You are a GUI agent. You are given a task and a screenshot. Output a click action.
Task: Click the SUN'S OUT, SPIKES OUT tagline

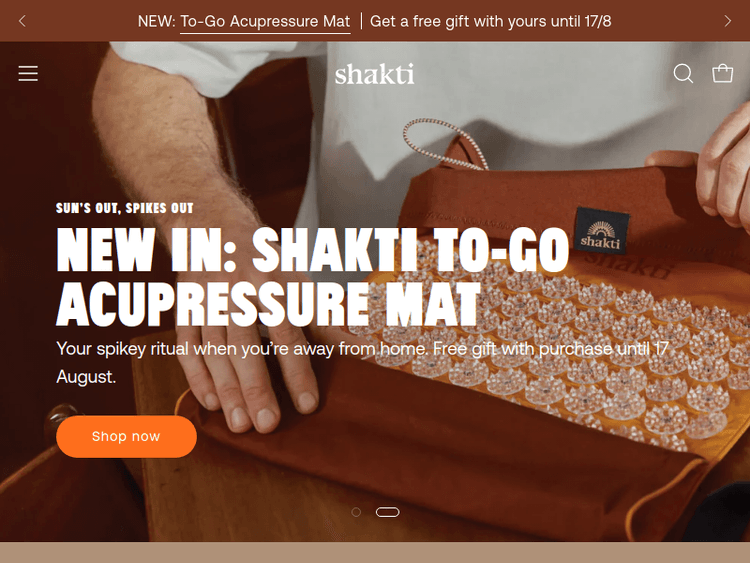tap(125, 208)
